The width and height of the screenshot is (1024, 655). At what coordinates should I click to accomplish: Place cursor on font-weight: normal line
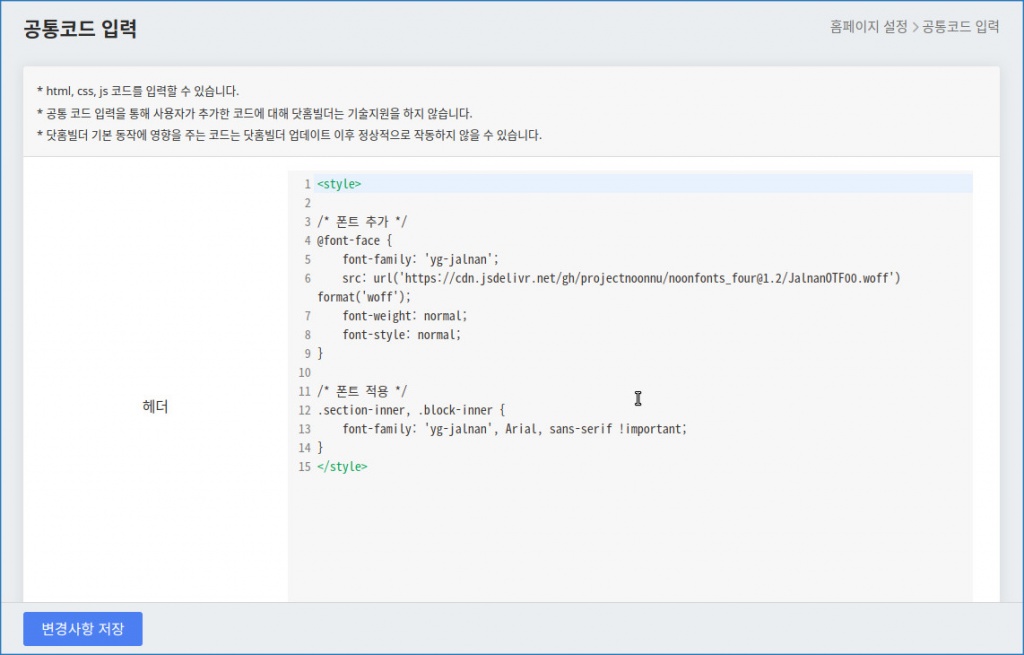404,316
